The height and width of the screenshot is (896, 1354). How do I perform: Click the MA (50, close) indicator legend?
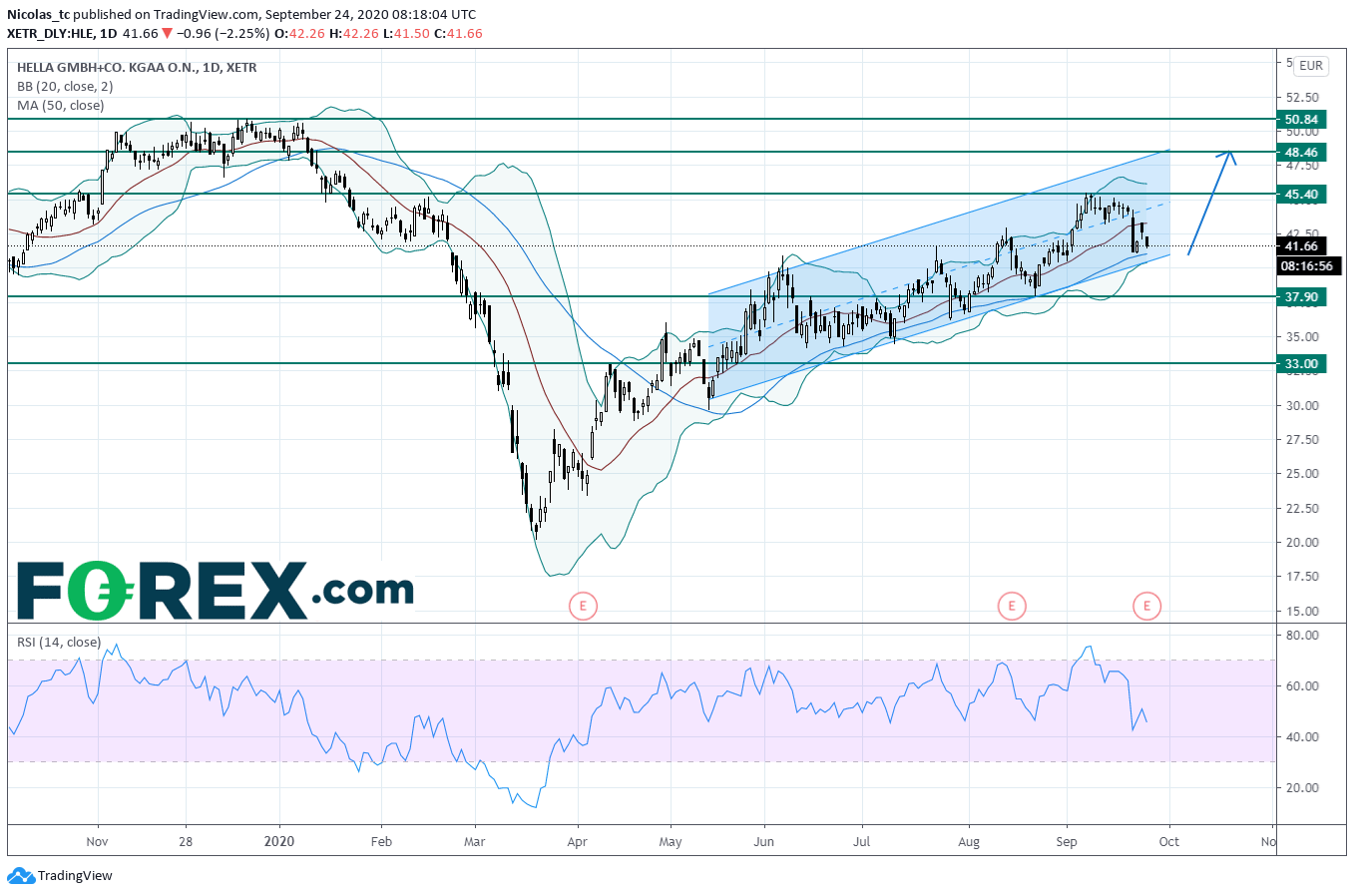pyautogui.click(x=60, y=106)
